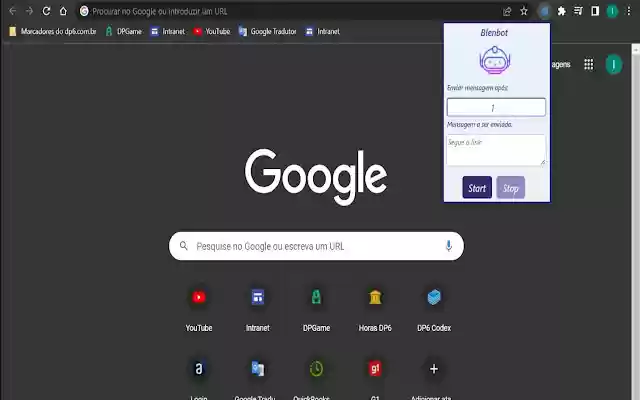Image resolution: width=640 pixels, height=400 pixels.
Task: Open the extensions puzzle icon
Action: (562, 11)
